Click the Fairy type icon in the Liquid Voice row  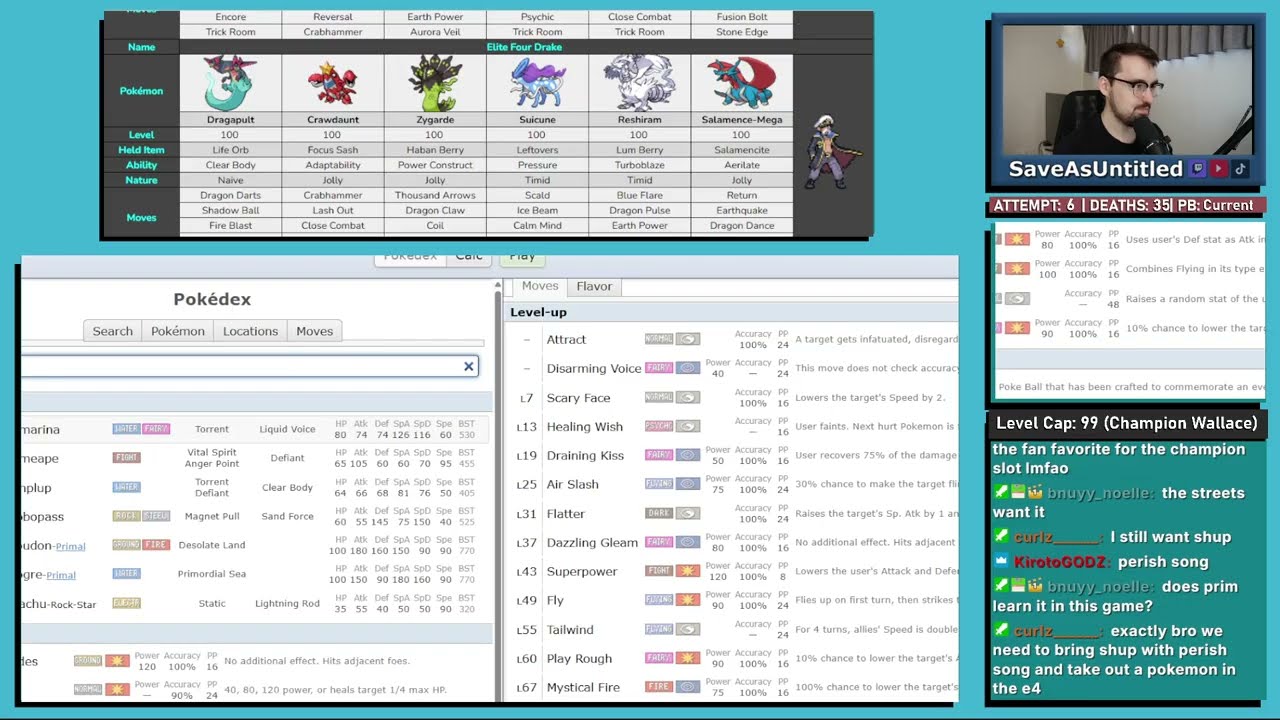point(155,429)
